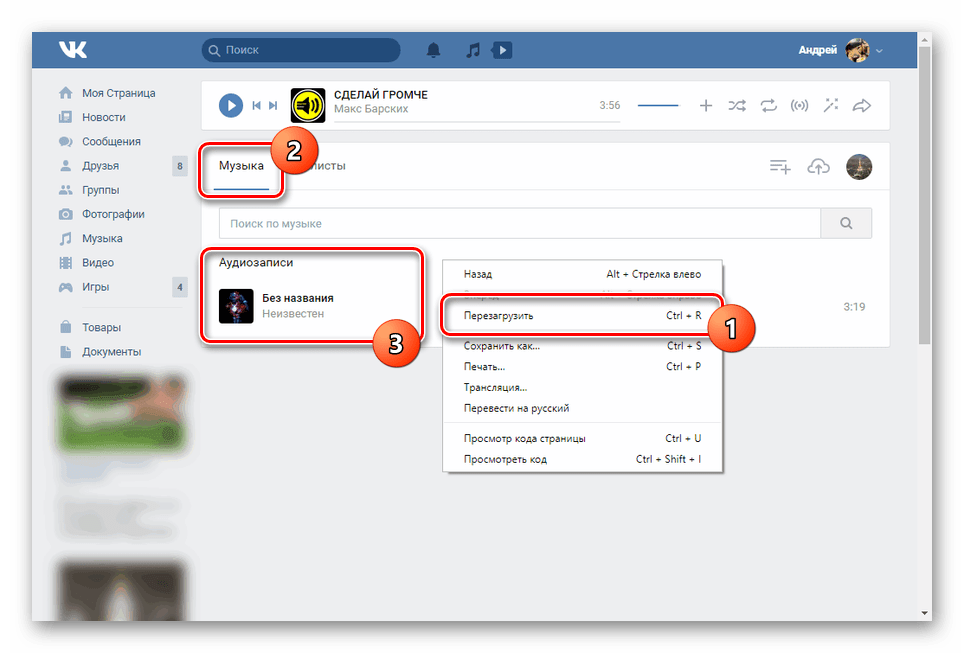Choose Сохранить как in context menu

pyautogui.click(x=502, y=346)
